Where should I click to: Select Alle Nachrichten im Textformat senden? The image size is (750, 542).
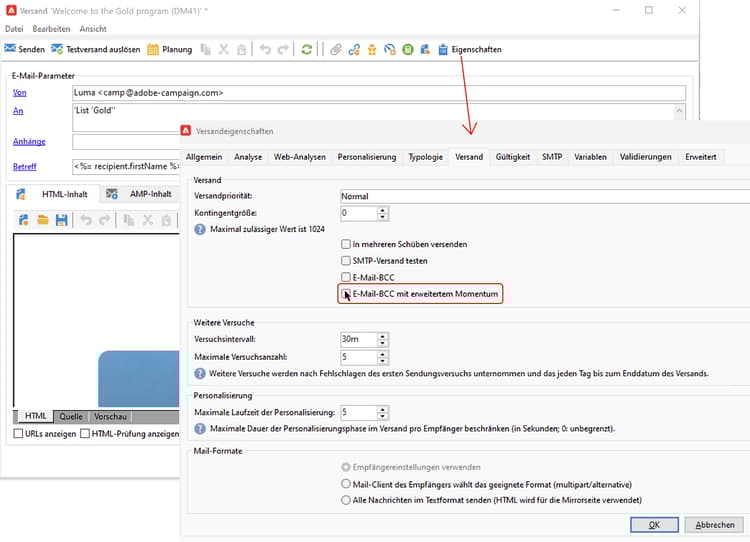pyautogui.click(x=346, y=500)
